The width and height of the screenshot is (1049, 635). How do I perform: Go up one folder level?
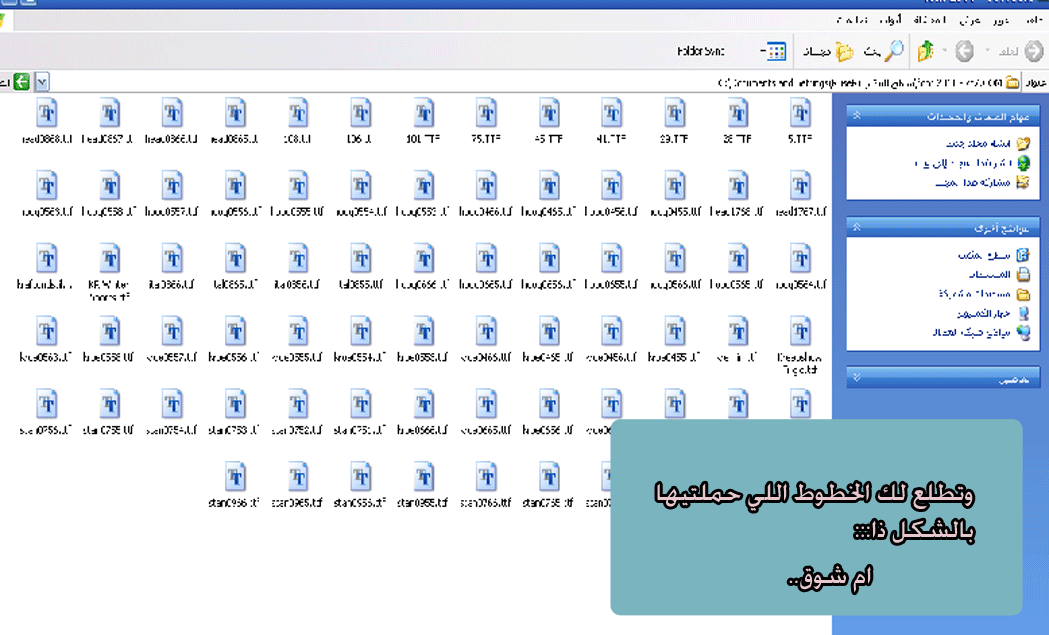926,51
